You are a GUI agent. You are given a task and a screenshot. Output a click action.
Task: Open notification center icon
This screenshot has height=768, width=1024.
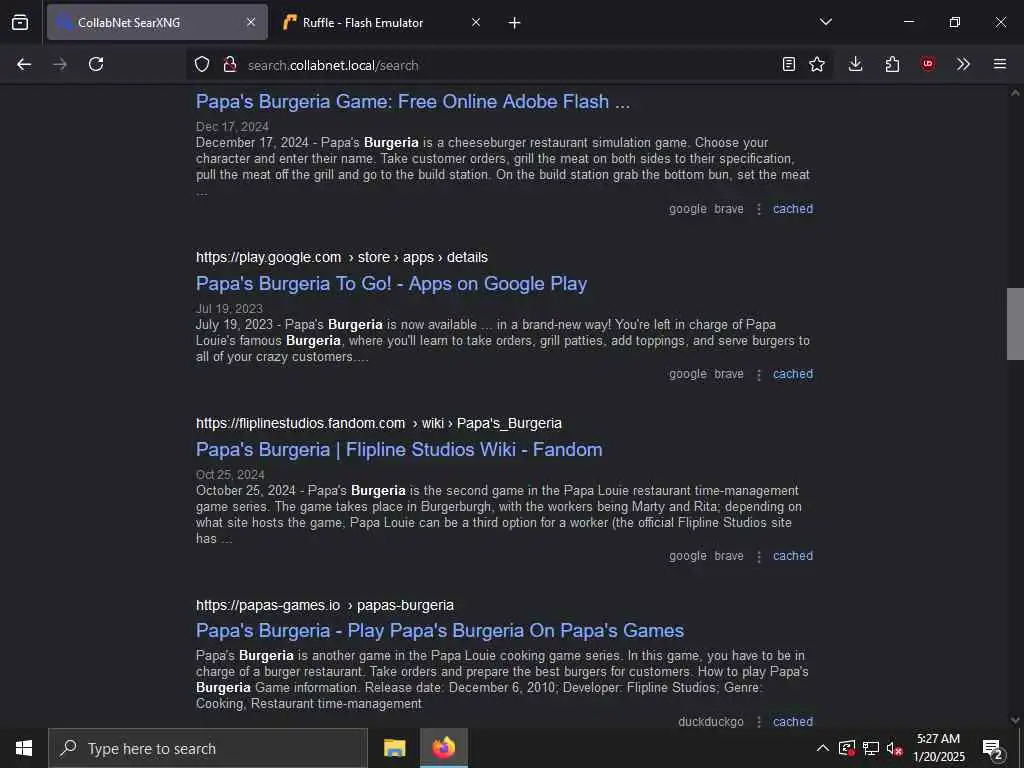pos(993,748)
